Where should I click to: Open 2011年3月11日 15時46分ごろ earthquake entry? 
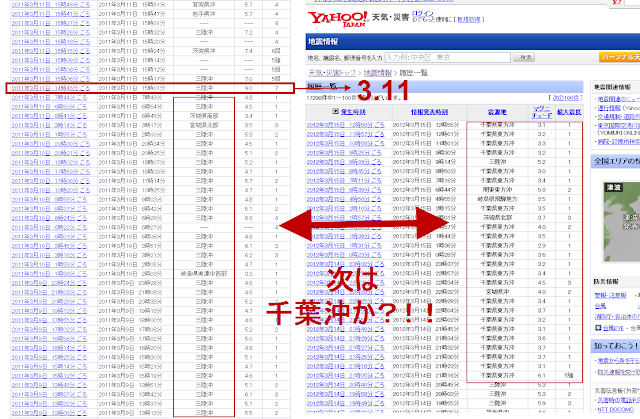(x=51, y=4)
